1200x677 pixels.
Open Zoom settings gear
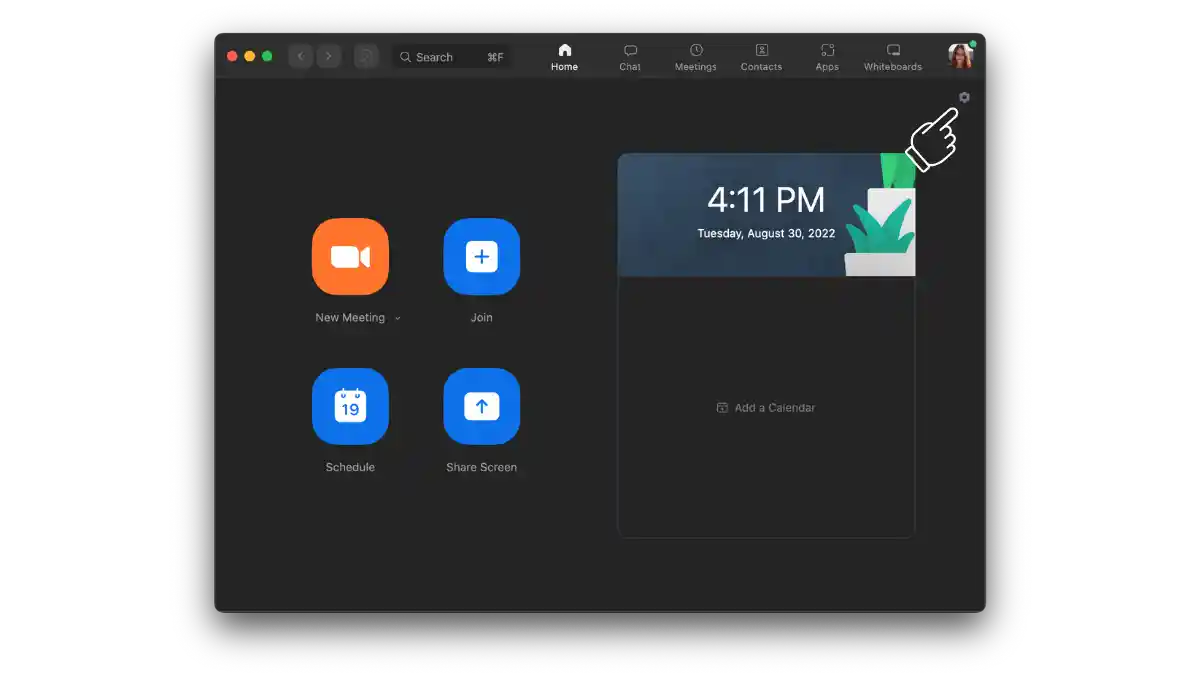tap(963, 97)
